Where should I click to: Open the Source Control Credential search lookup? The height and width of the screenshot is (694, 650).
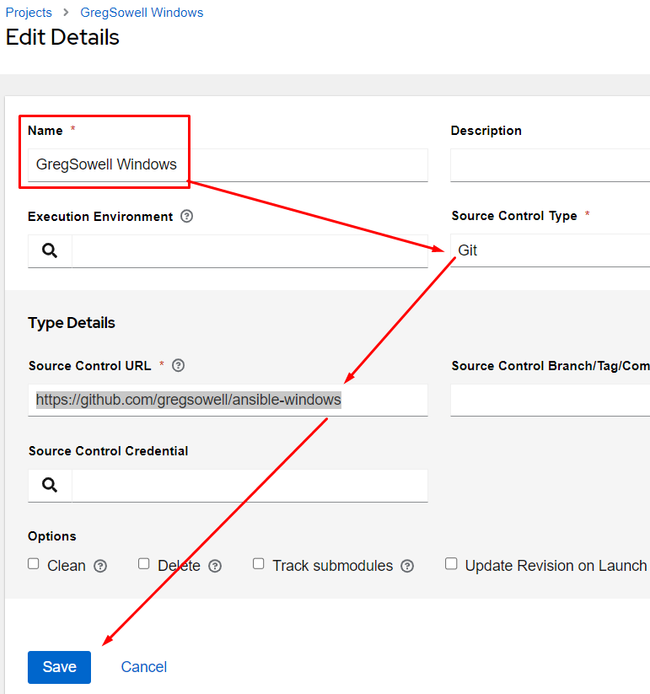[x=50, y=485]
